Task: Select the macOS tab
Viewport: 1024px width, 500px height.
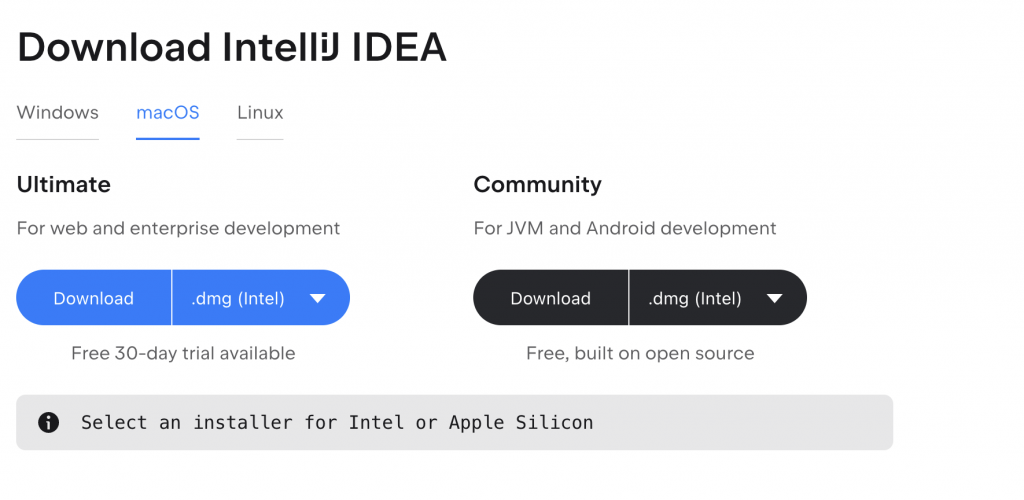Action: point(168,113)
